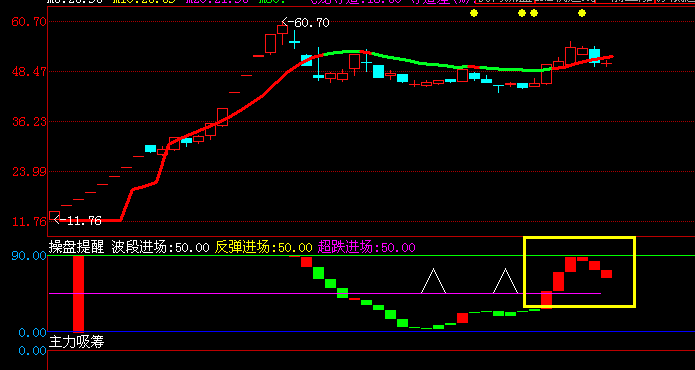Screen dimensions: 695x370
Task: Click the 48.47 price axis label
Action: [x=29, y=71]
